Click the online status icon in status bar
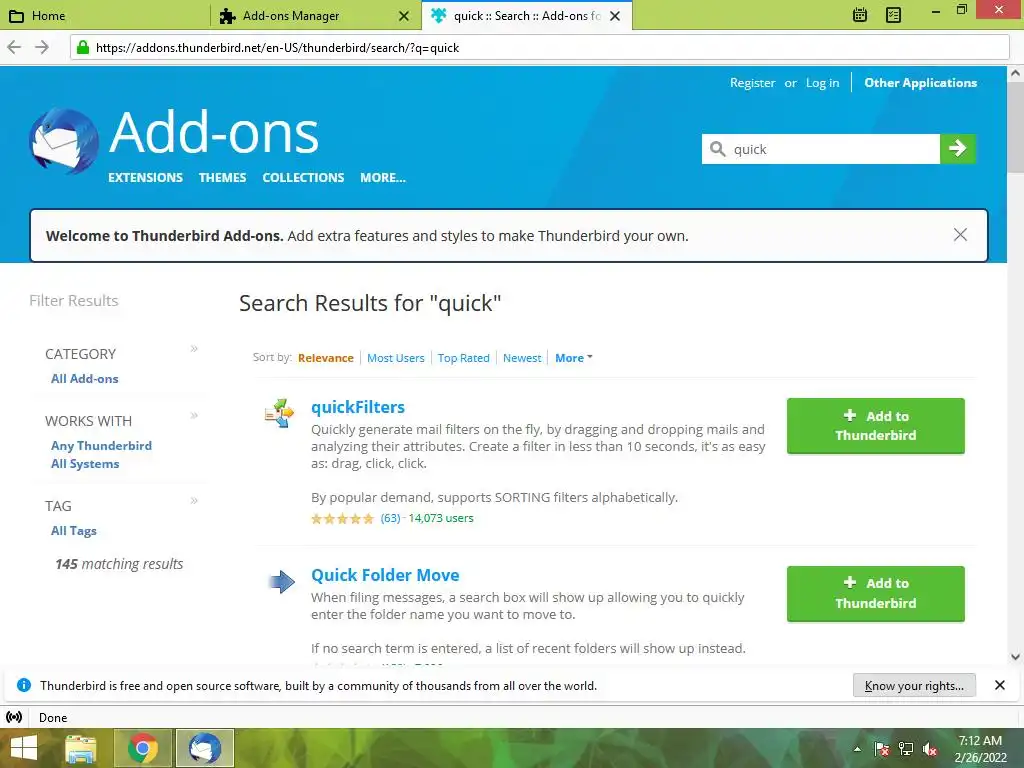The image size is (1024, 768). coord(14,717)
